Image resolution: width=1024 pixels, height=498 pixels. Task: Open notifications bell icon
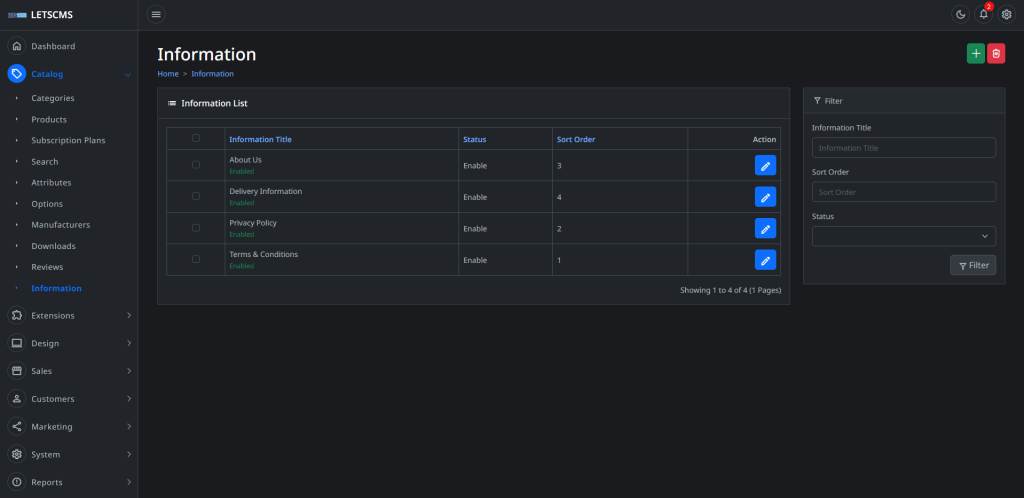[984, 14]
